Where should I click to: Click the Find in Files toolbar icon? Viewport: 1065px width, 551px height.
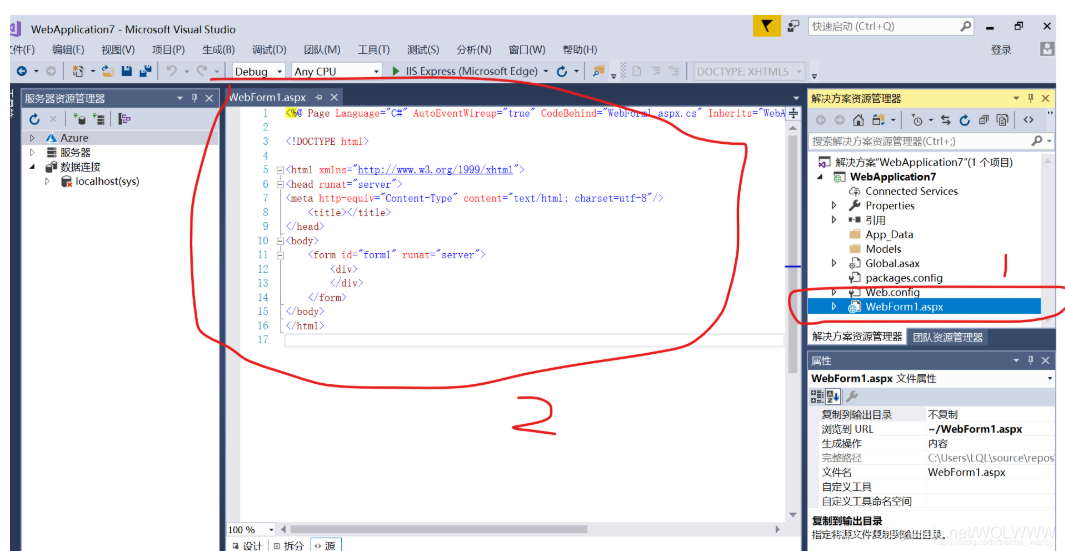598,71
